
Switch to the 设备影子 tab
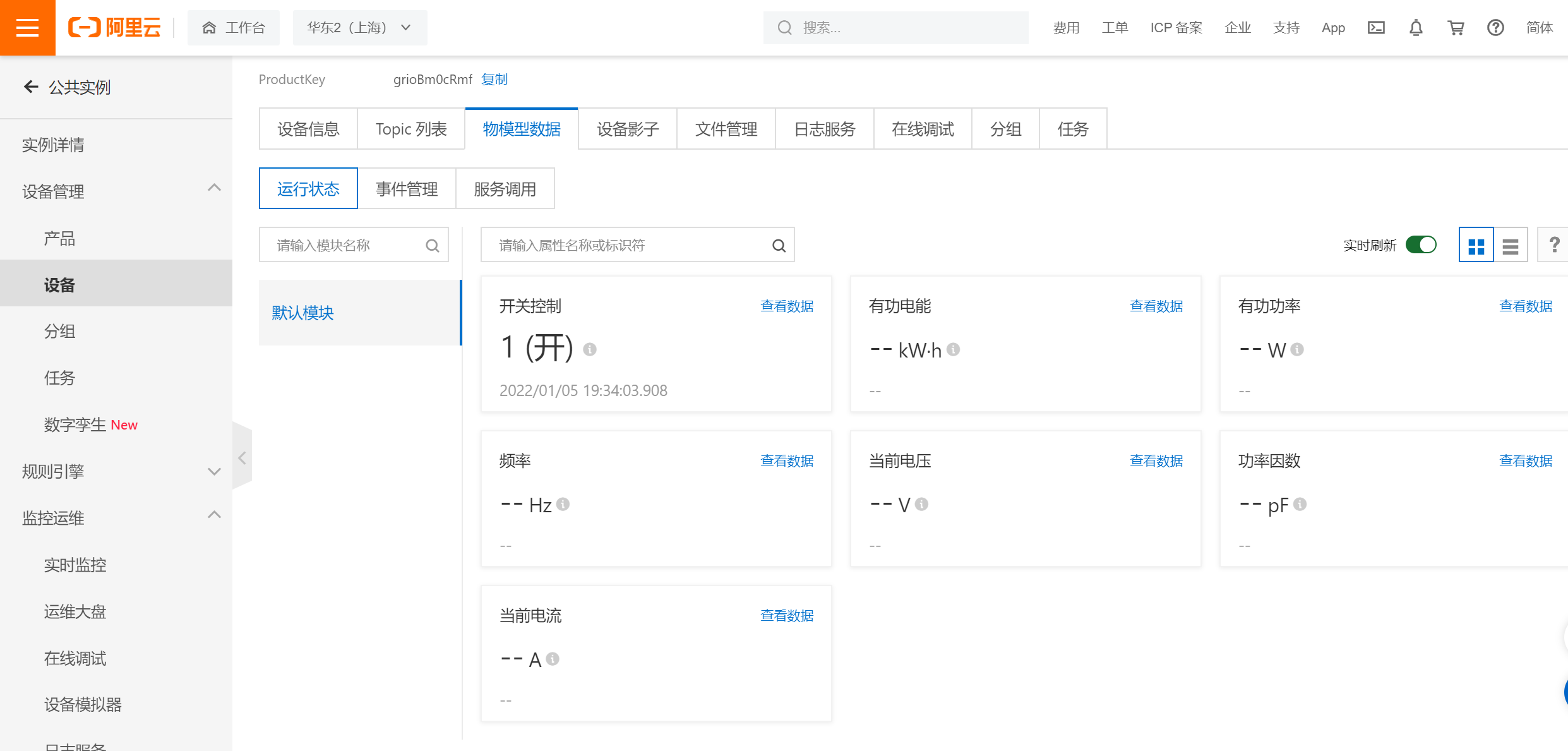[628, 129]
